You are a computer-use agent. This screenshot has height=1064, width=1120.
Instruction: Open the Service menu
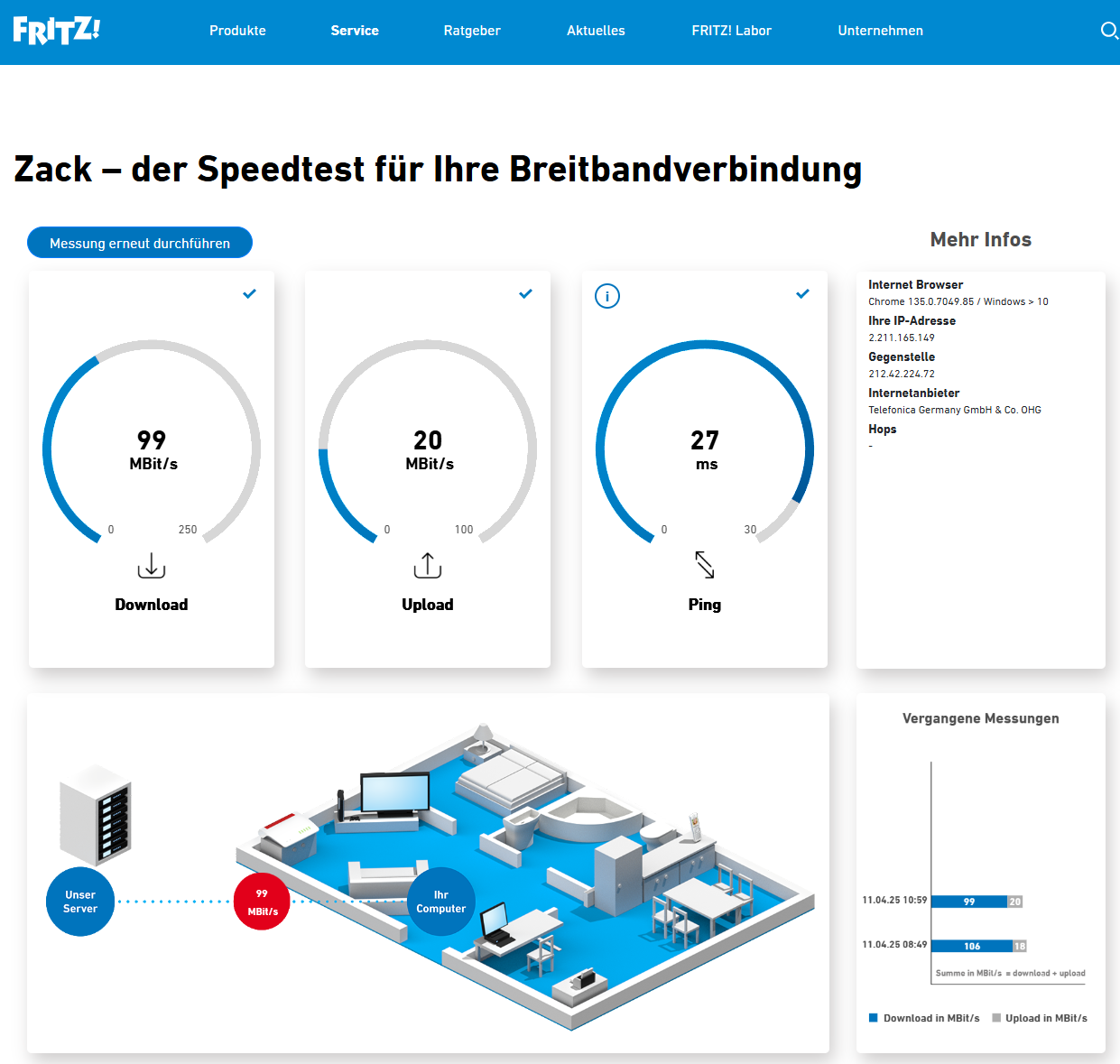355,31
